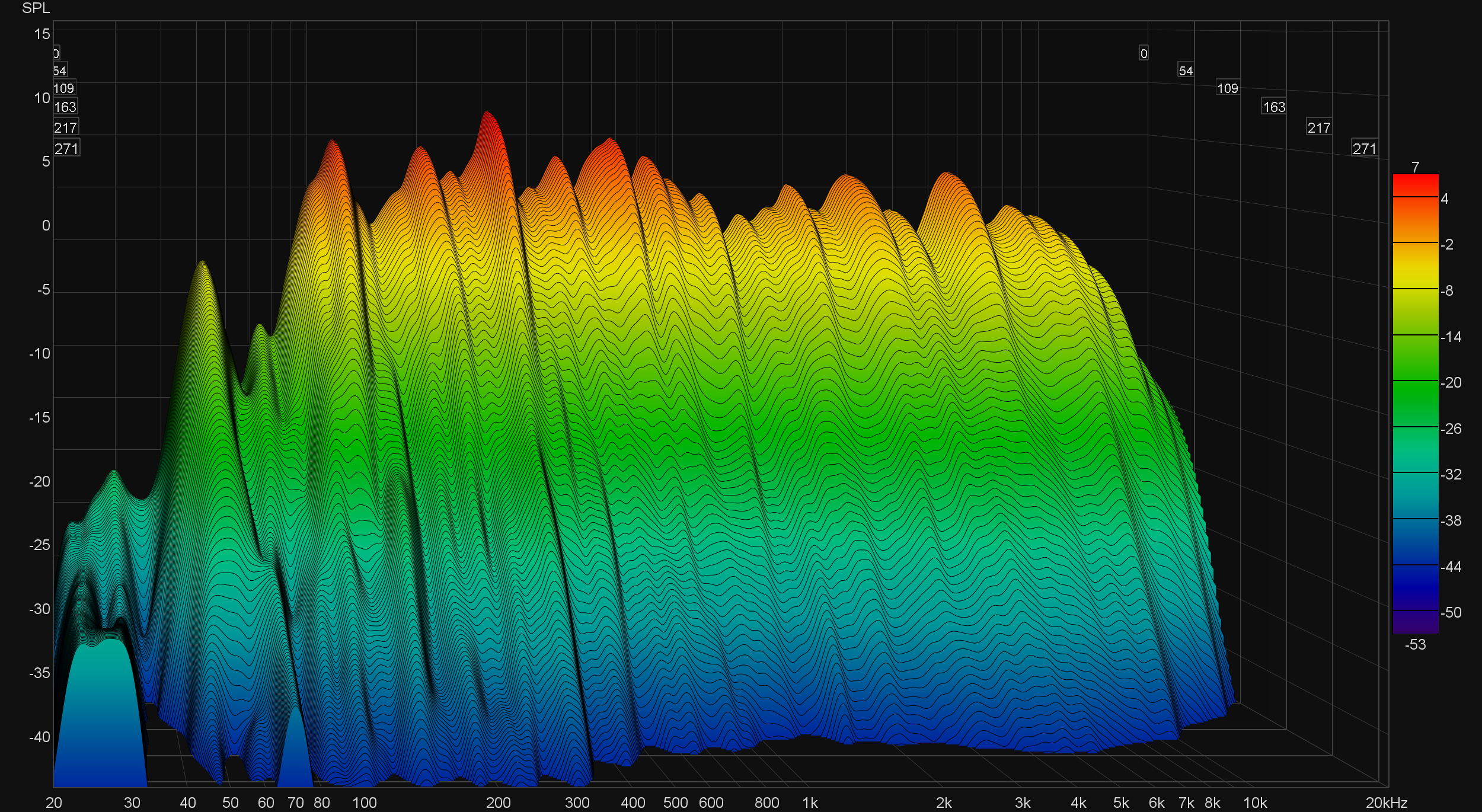This screenshot has width=1482, height=812.
Task: Click the -20 mark on color legend
Action: [1451, 383]
